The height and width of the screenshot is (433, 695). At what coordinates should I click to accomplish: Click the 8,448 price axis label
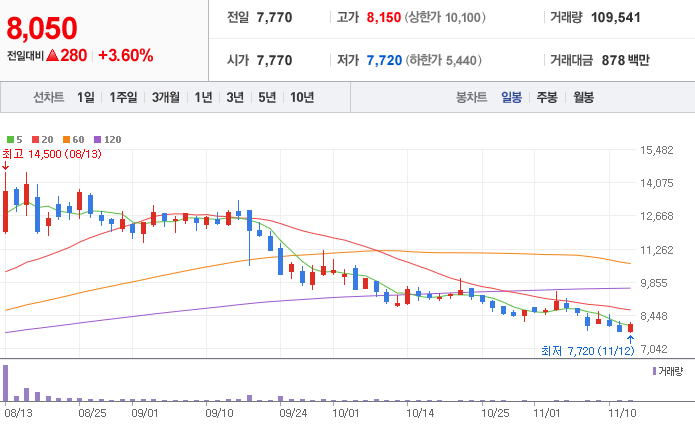tap(654, 316)
